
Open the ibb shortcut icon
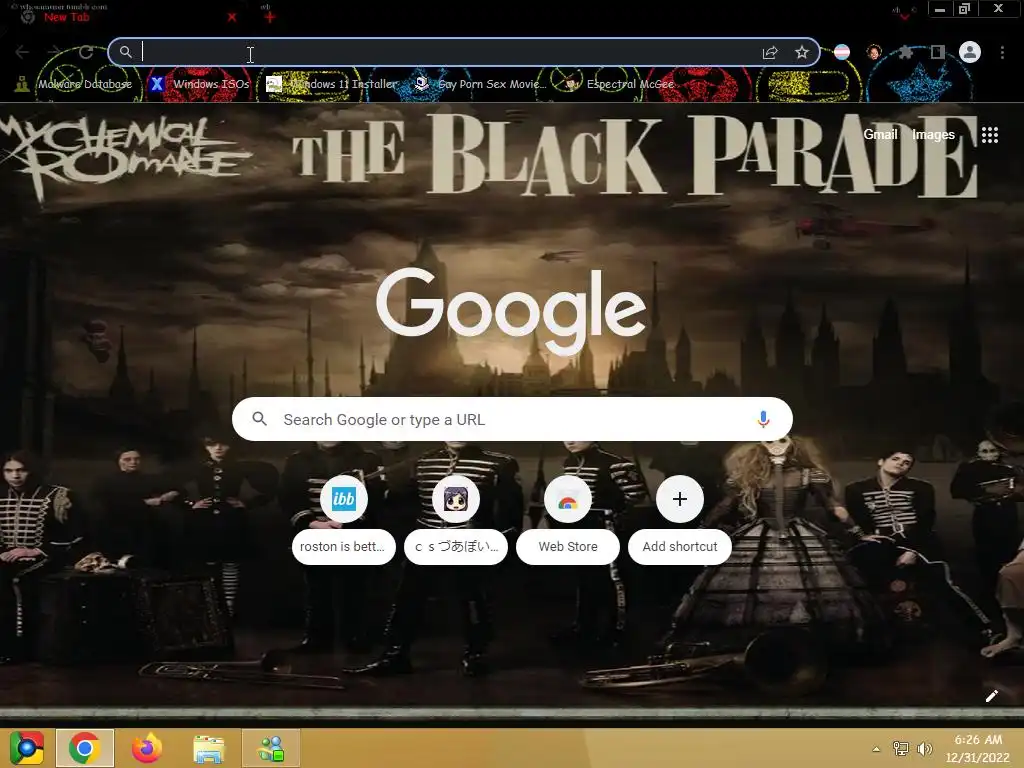344,499
